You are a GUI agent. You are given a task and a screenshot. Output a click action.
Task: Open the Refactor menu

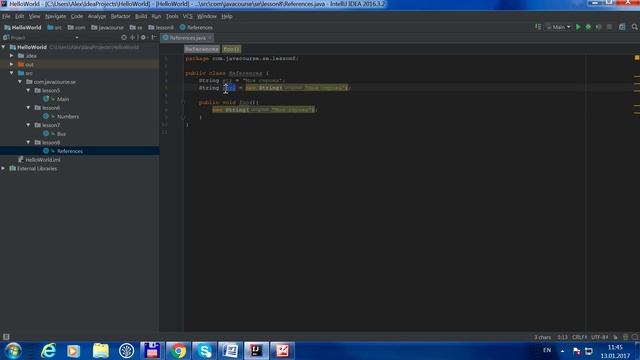click(120, 16)
